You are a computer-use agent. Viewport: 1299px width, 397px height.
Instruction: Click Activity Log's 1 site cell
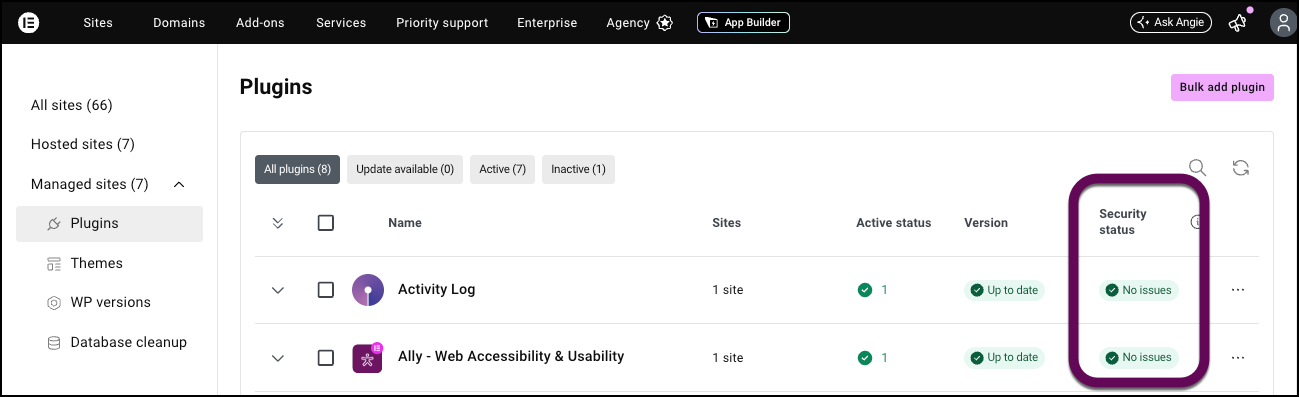[x=728, y=290]
